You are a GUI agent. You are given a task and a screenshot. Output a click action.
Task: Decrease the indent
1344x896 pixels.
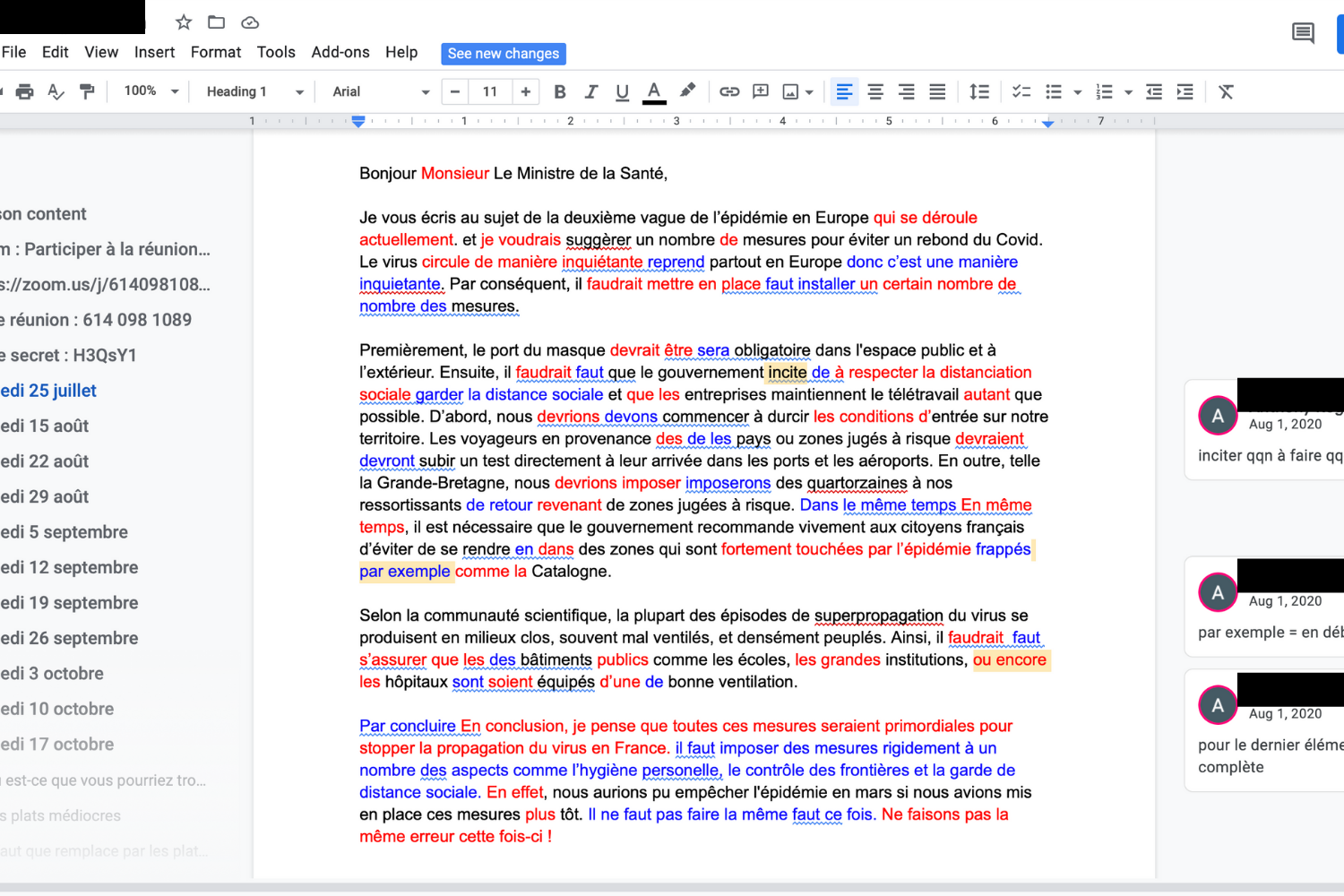pos(1154,91)
